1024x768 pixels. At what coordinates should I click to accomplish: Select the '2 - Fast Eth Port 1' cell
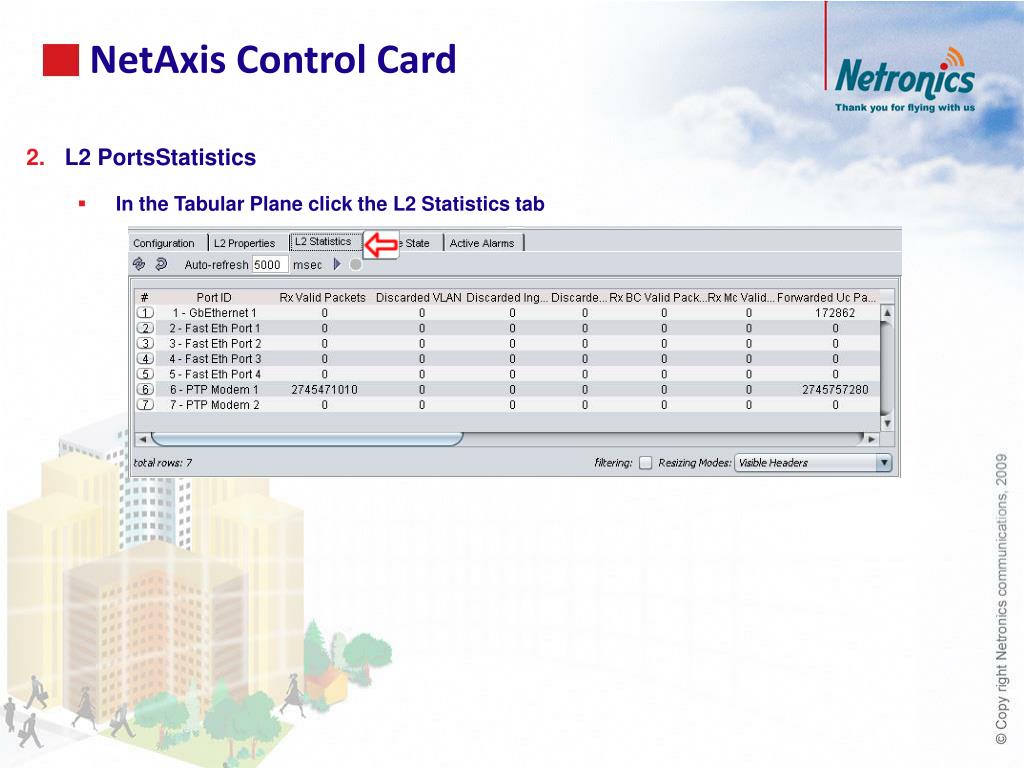214,328
